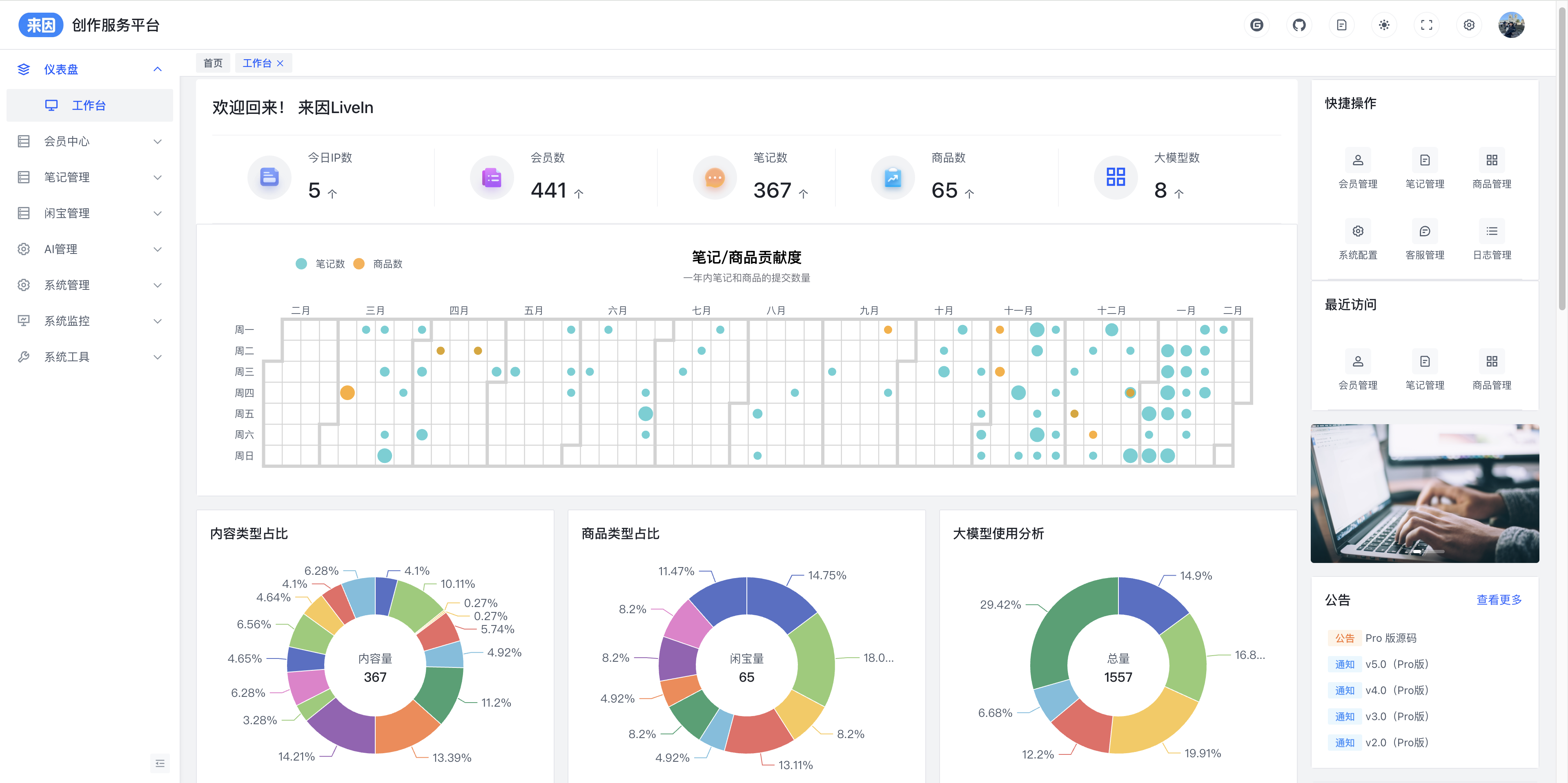Open the v5.0 (Pro版) notice
The image size is (1568, 783).
(x=1396, y=664)
